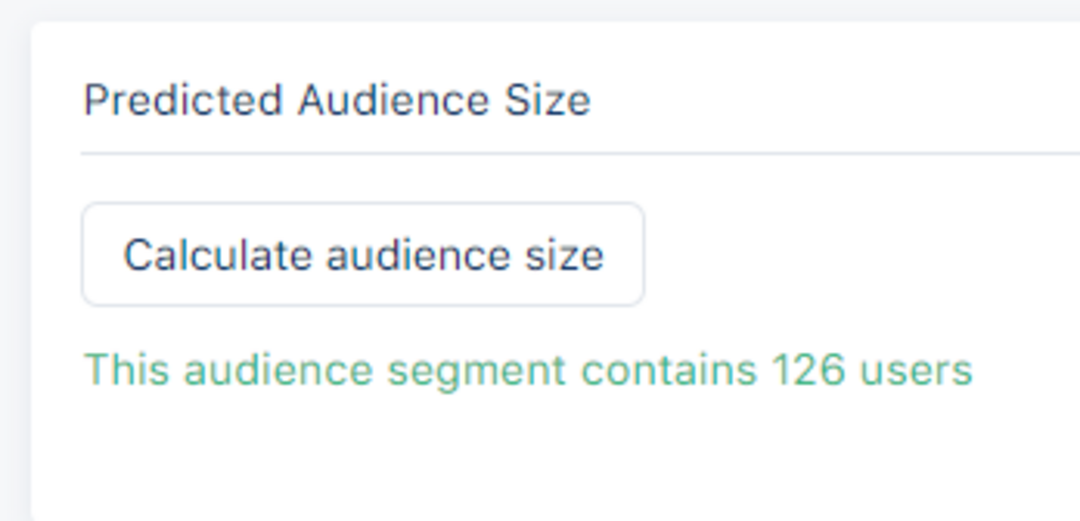This screenshot has height=521, width=1080.
Task: Click gray background strip above the card
Action: pos(540,9)
